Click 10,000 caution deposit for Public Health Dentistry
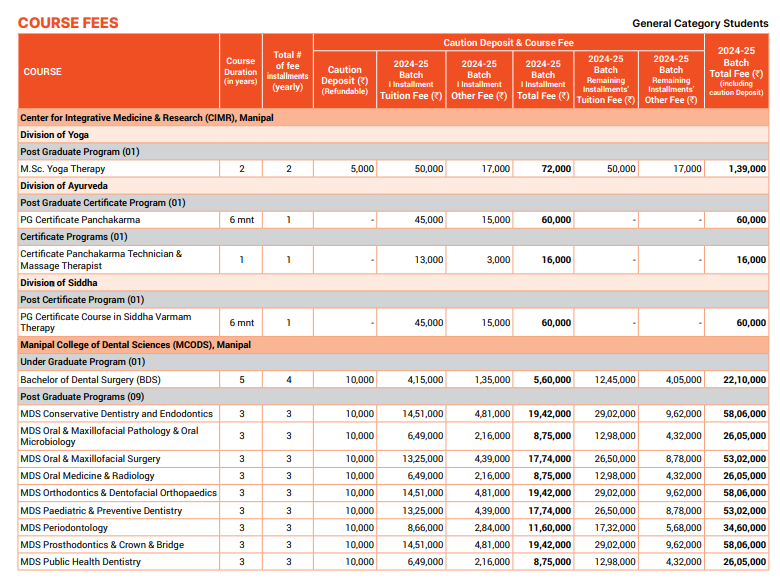The width and height of the screenshot is (780, 584). coord(360,562)
